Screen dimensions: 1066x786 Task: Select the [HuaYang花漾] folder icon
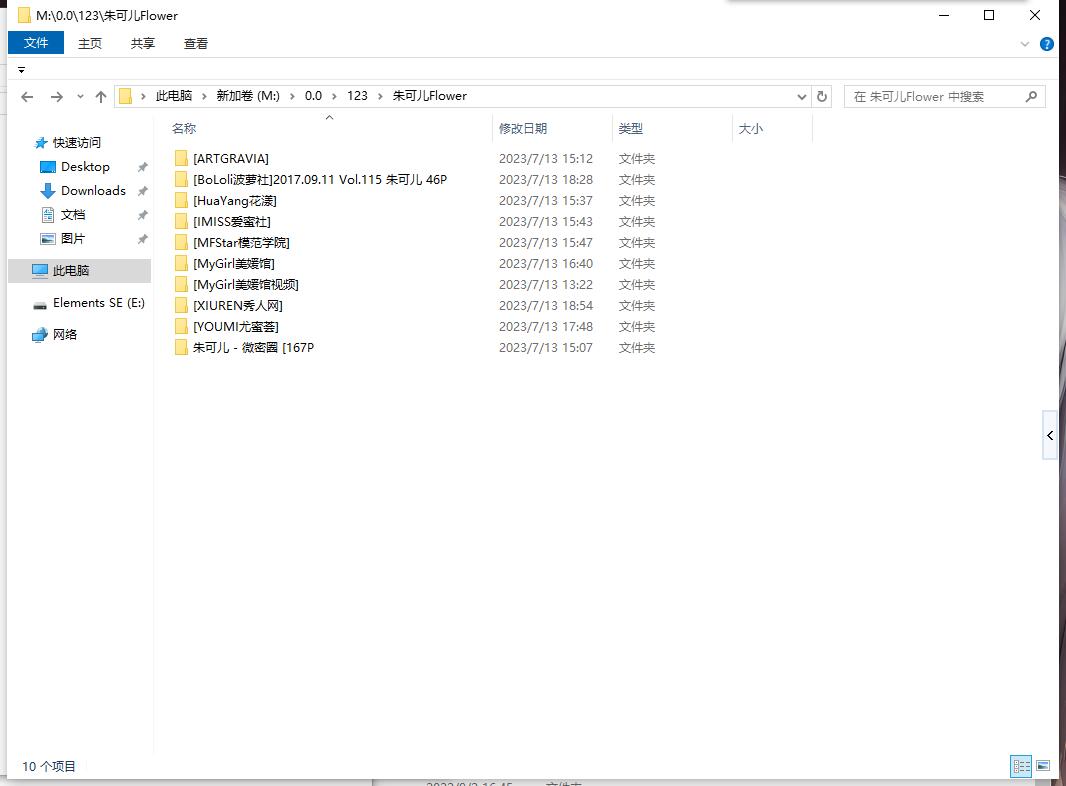181,201
